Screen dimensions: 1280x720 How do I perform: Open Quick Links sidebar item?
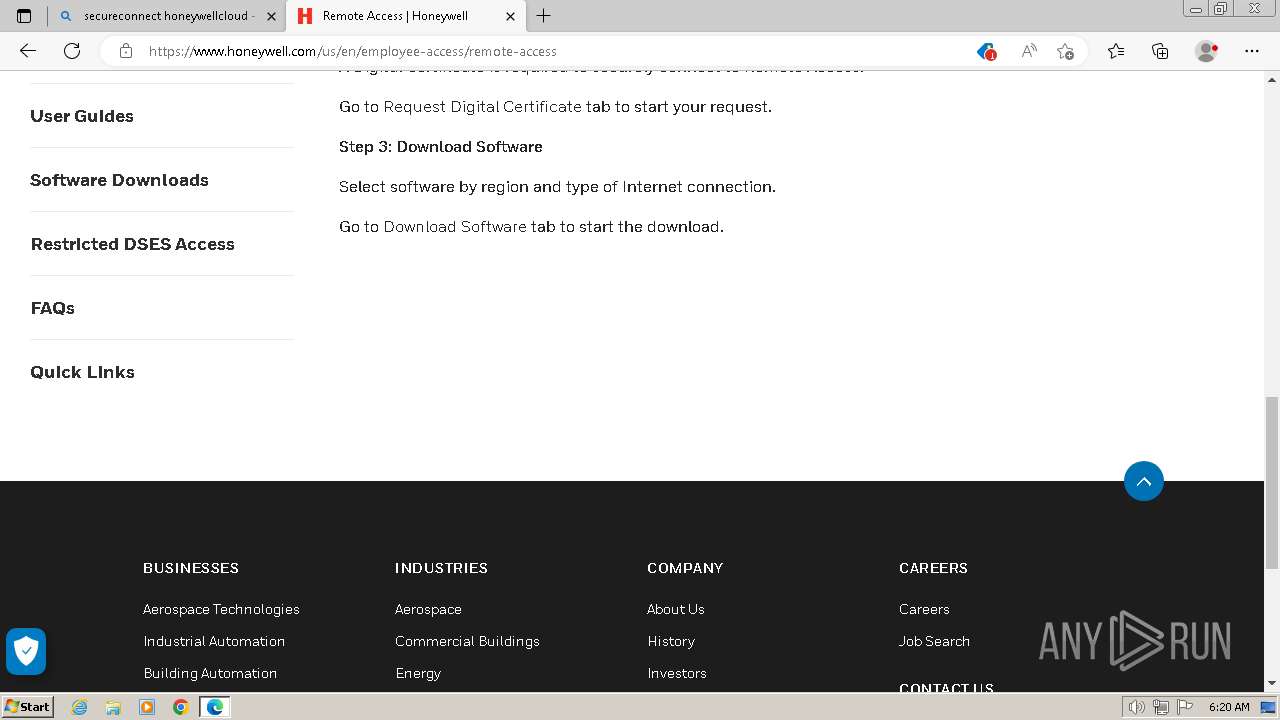pos(82,372)
